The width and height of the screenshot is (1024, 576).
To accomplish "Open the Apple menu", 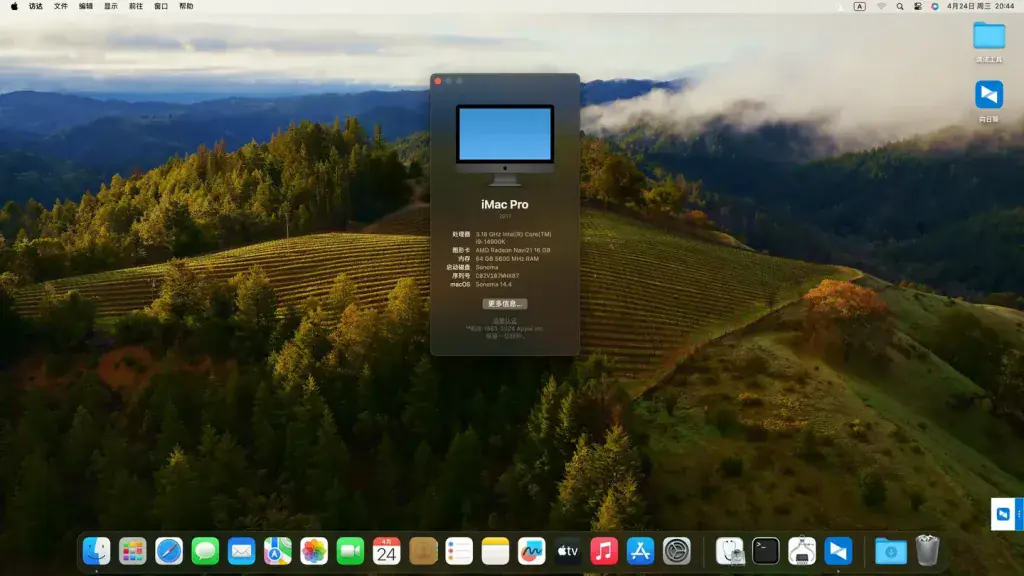I will 14,7.
